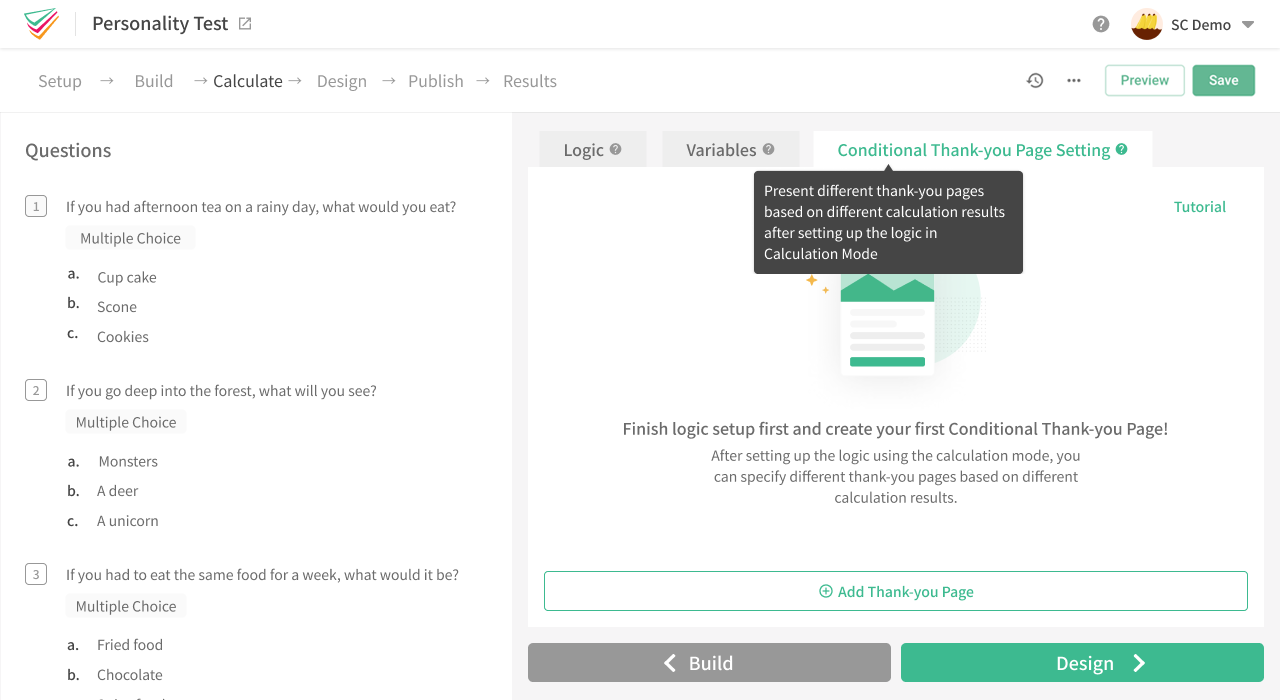Open the Tutorial link
1280x700 pixels.
(1199, 206)
